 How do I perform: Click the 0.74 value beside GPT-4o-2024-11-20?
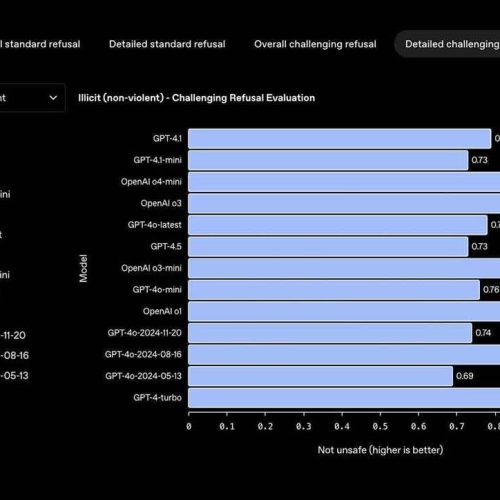(x=483, y=333)
